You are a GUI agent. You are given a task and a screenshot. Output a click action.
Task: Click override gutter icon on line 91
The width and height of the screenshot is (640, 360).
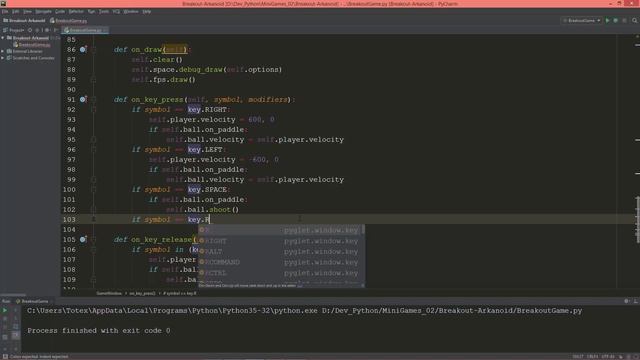83,99
